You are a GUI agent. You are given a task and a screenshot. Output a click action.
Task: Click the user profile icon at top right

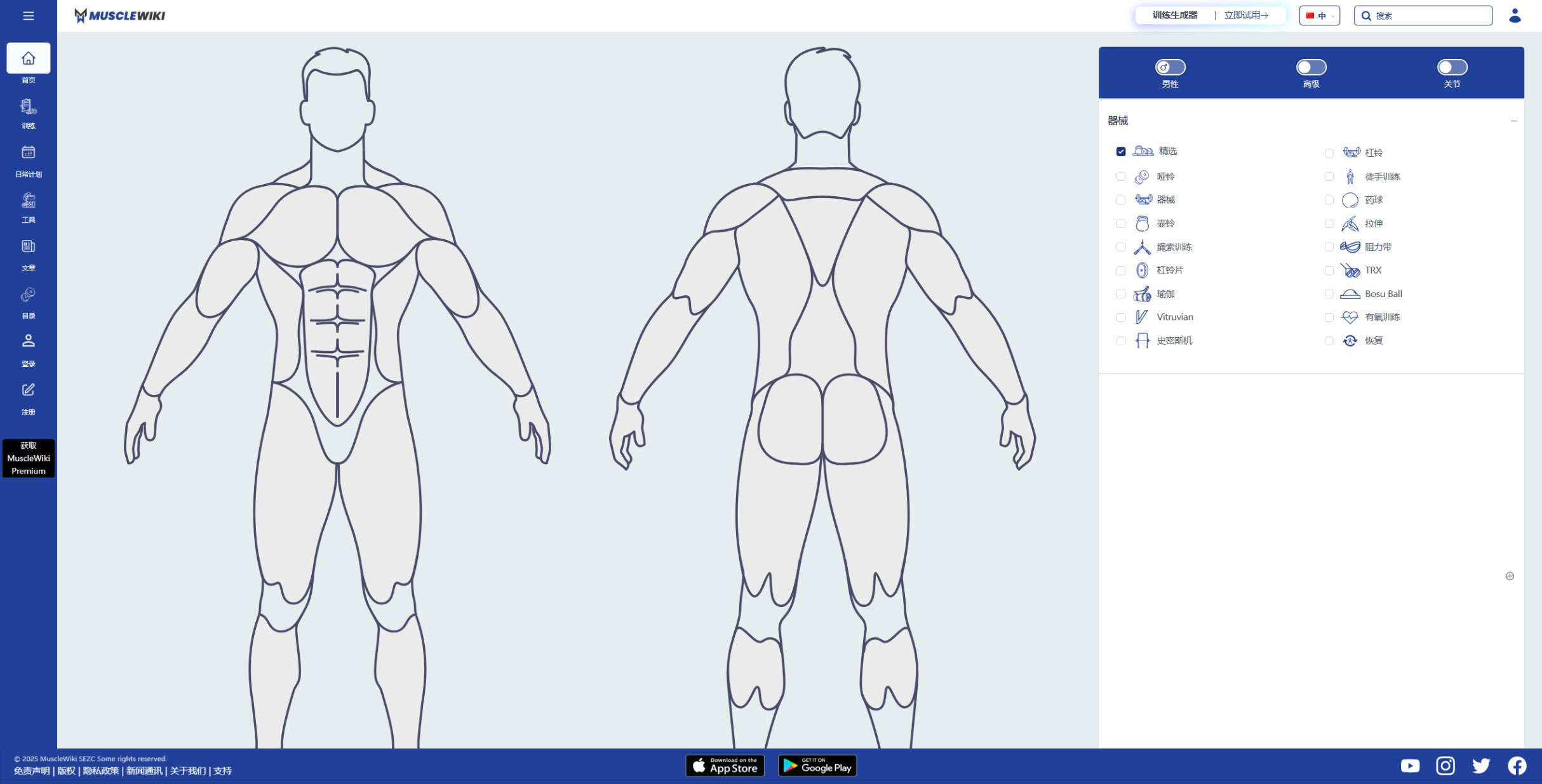tap(1515, 16)
